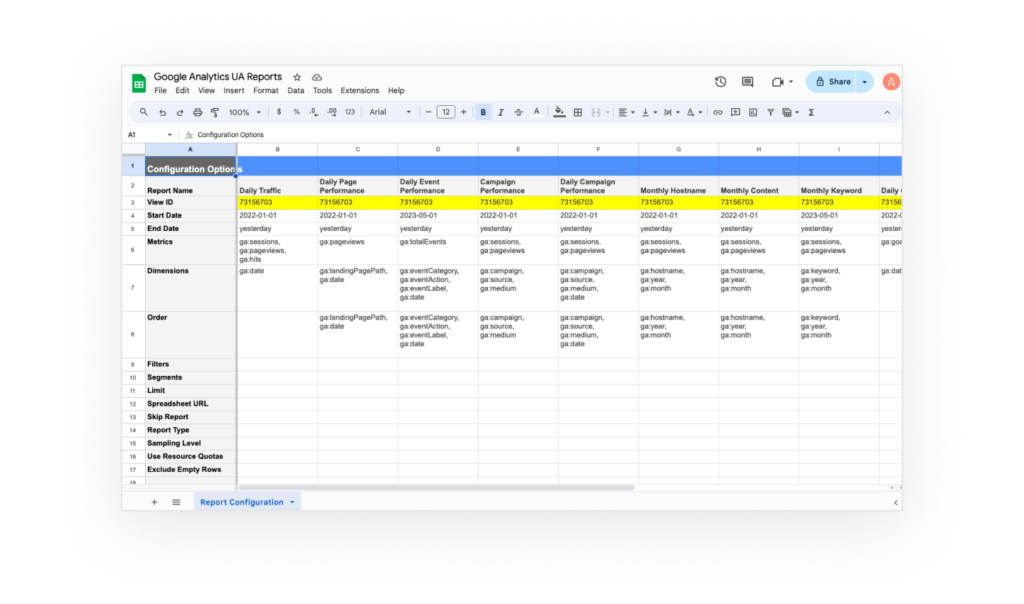This screenshot has width=1024, height=604.
Task: Format as currency
Action: click(279, 112)
